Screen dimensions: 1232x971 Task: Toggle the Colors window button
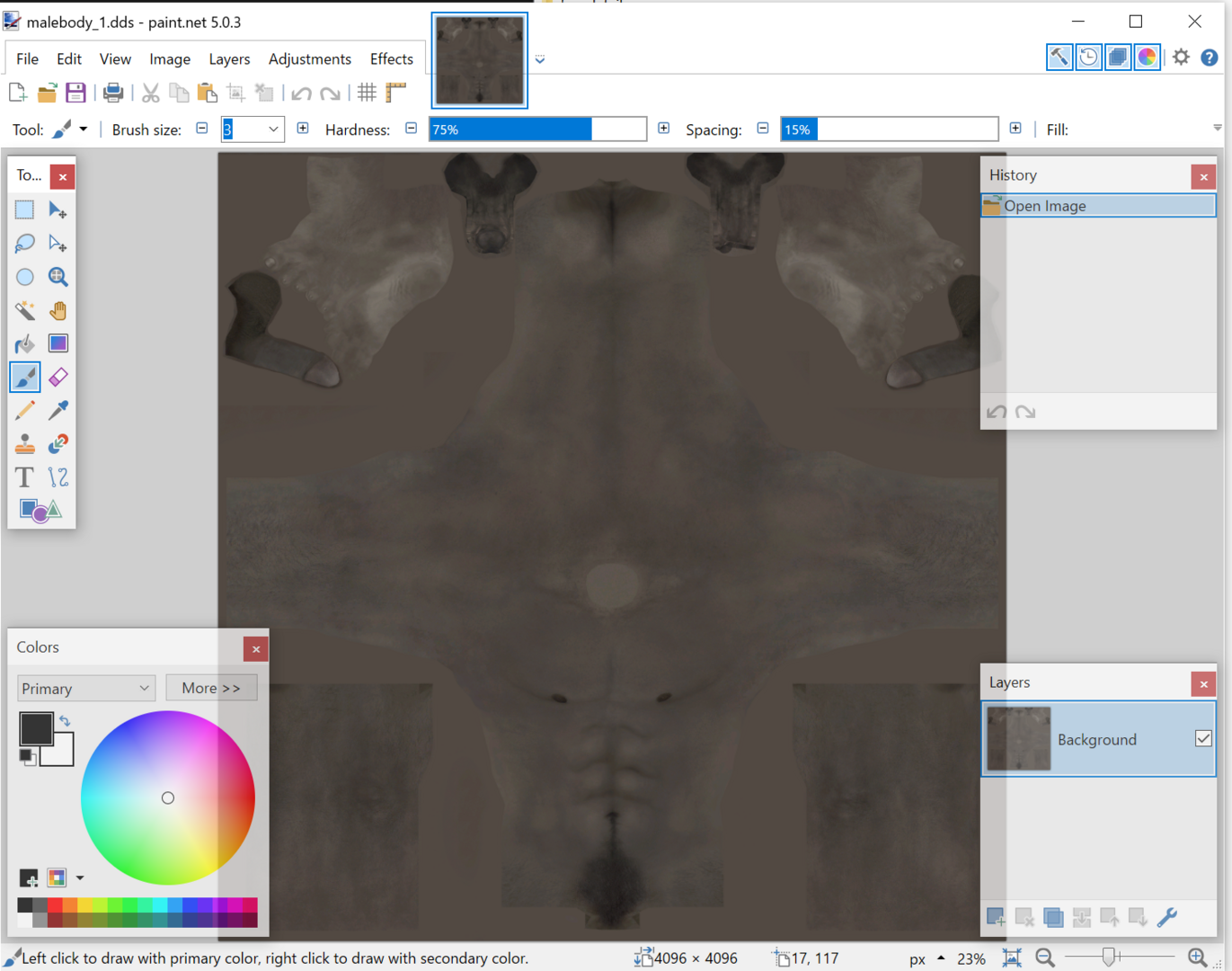1148,57
